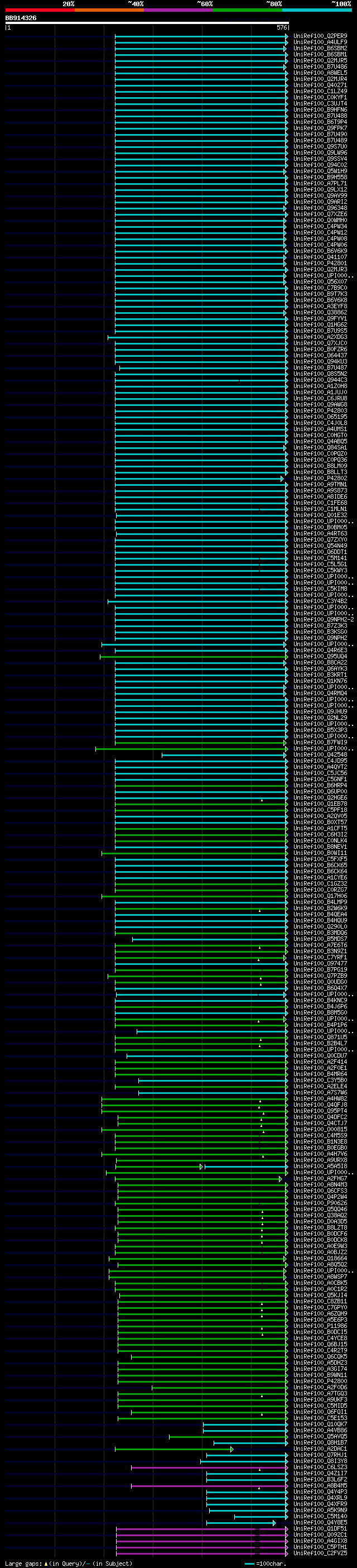
Task: Select the last label UniRef100_C2FVZ5
Action: point(321,1553)
